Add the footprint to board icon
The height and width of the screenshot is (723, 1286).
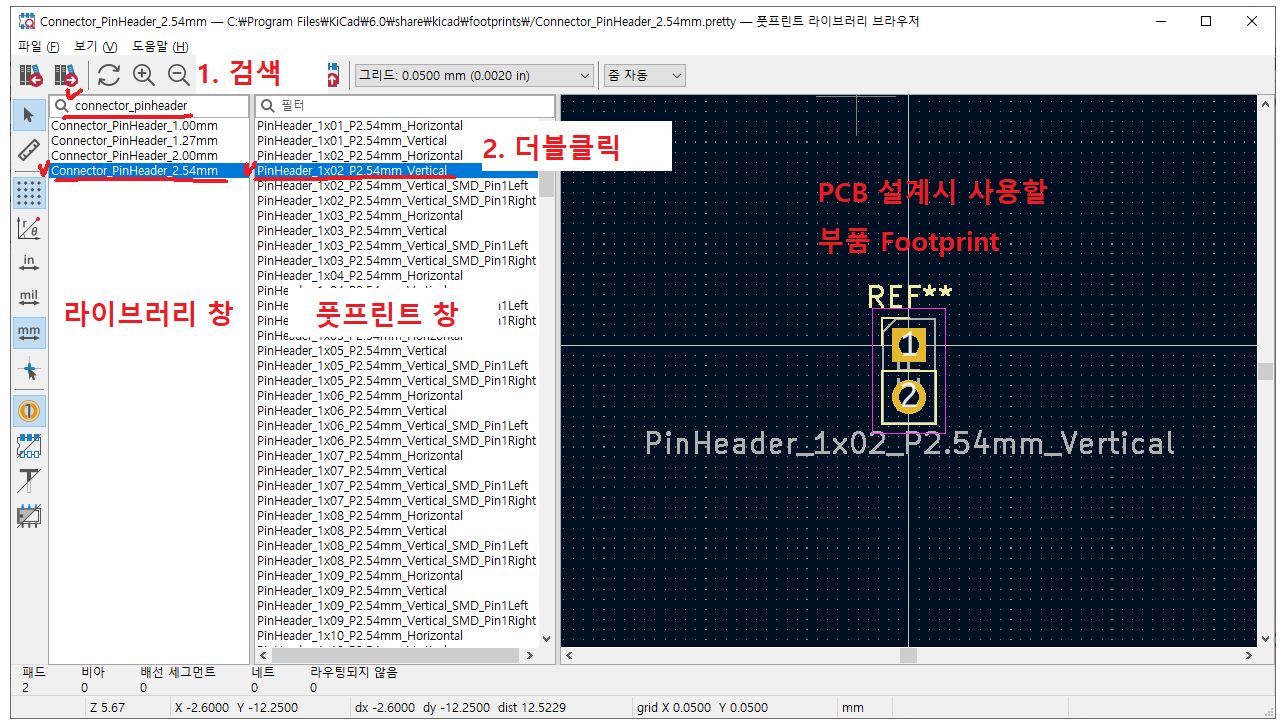coord(332,75)
